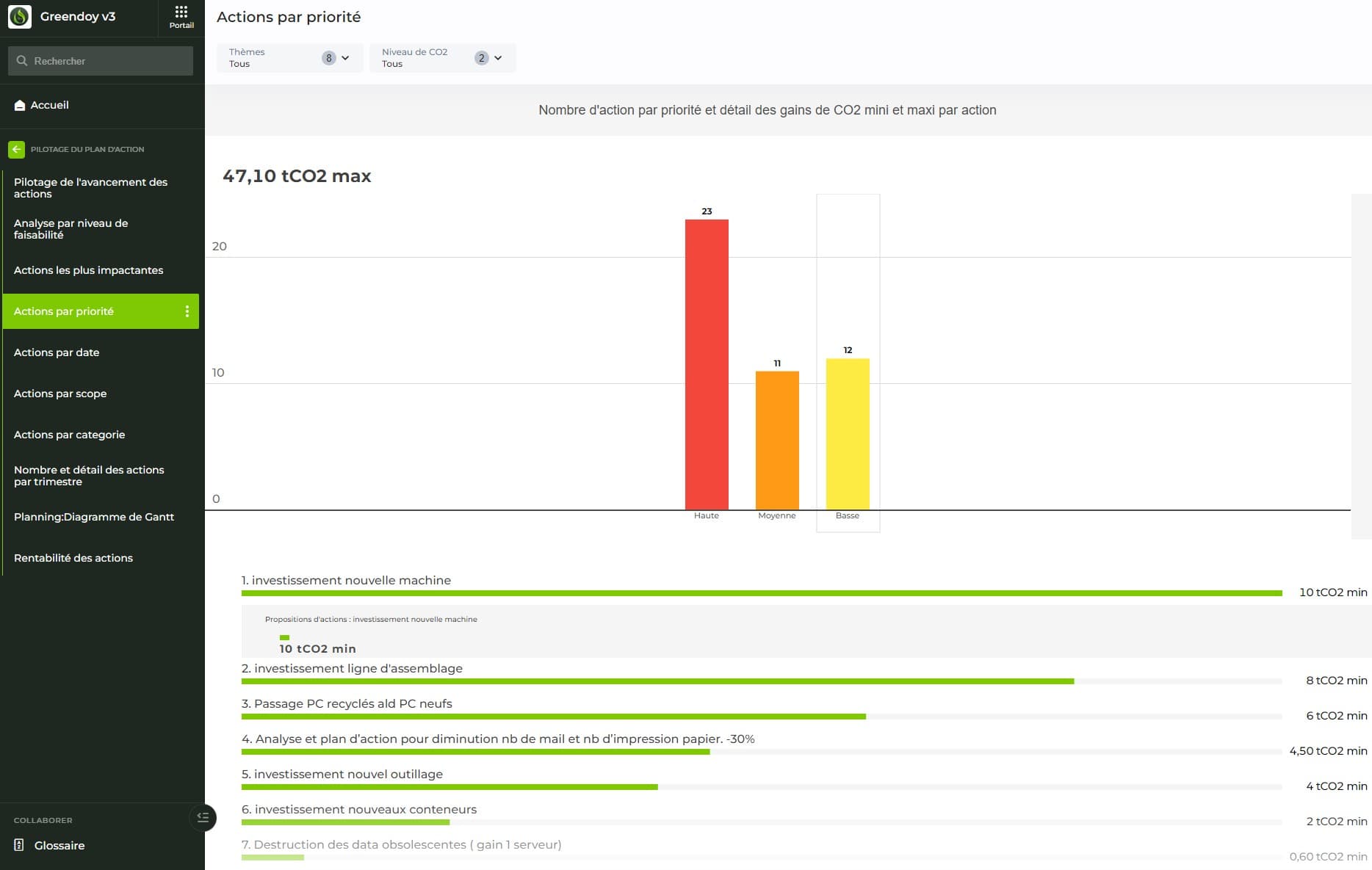1372x870 pixels.
Task: Select Passage PC recyclés ald PC neufs action
Action: 347,704
